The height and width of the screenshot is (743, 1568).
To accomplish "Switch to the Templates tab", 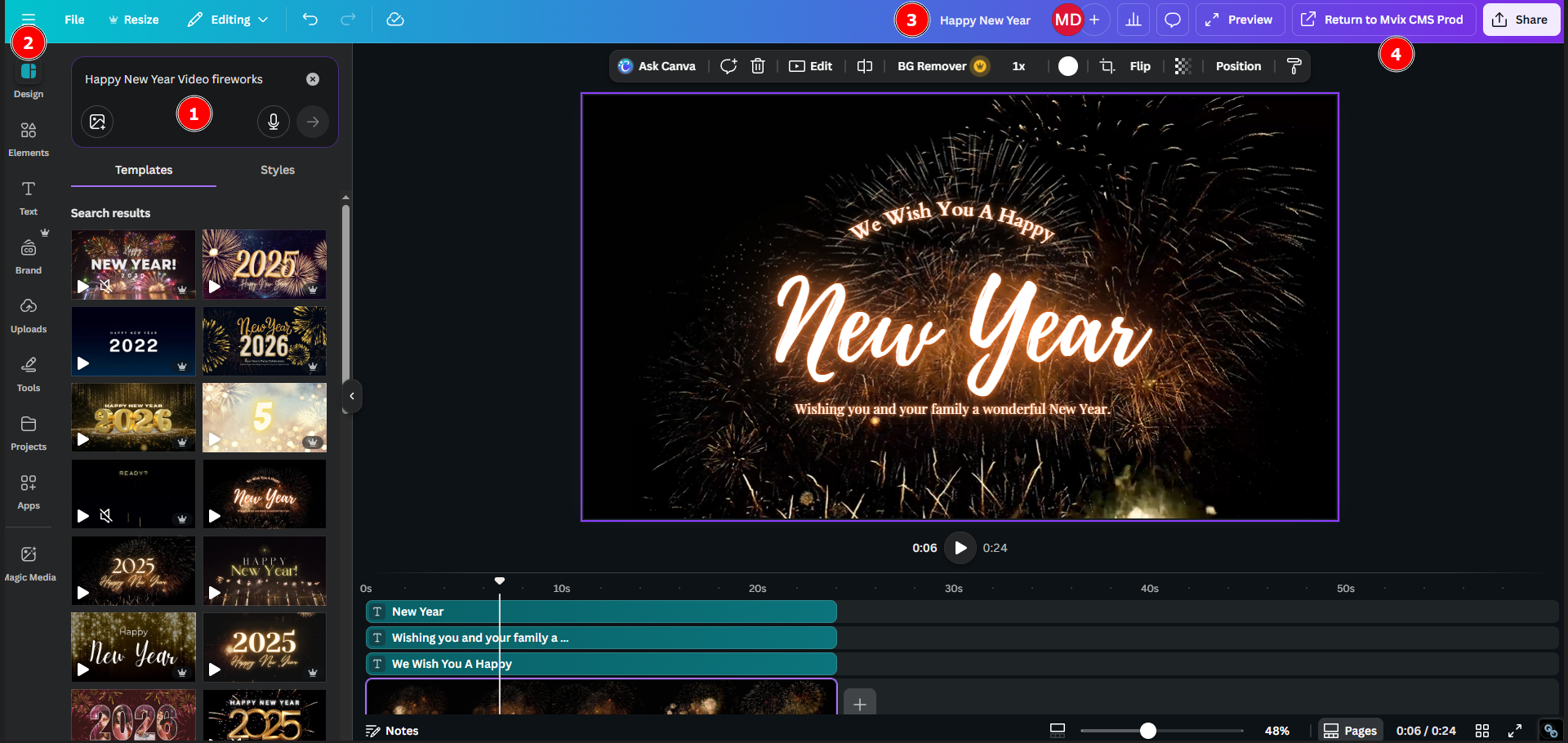I will coord(144,170).
